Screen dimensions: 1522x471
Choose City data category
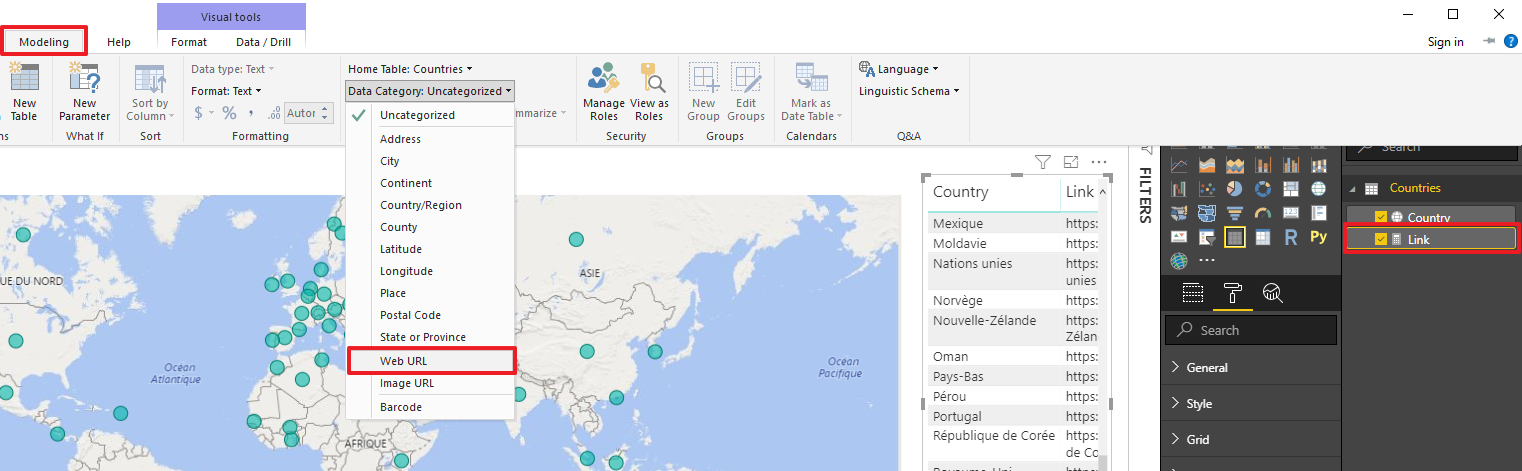coord(430,161)
